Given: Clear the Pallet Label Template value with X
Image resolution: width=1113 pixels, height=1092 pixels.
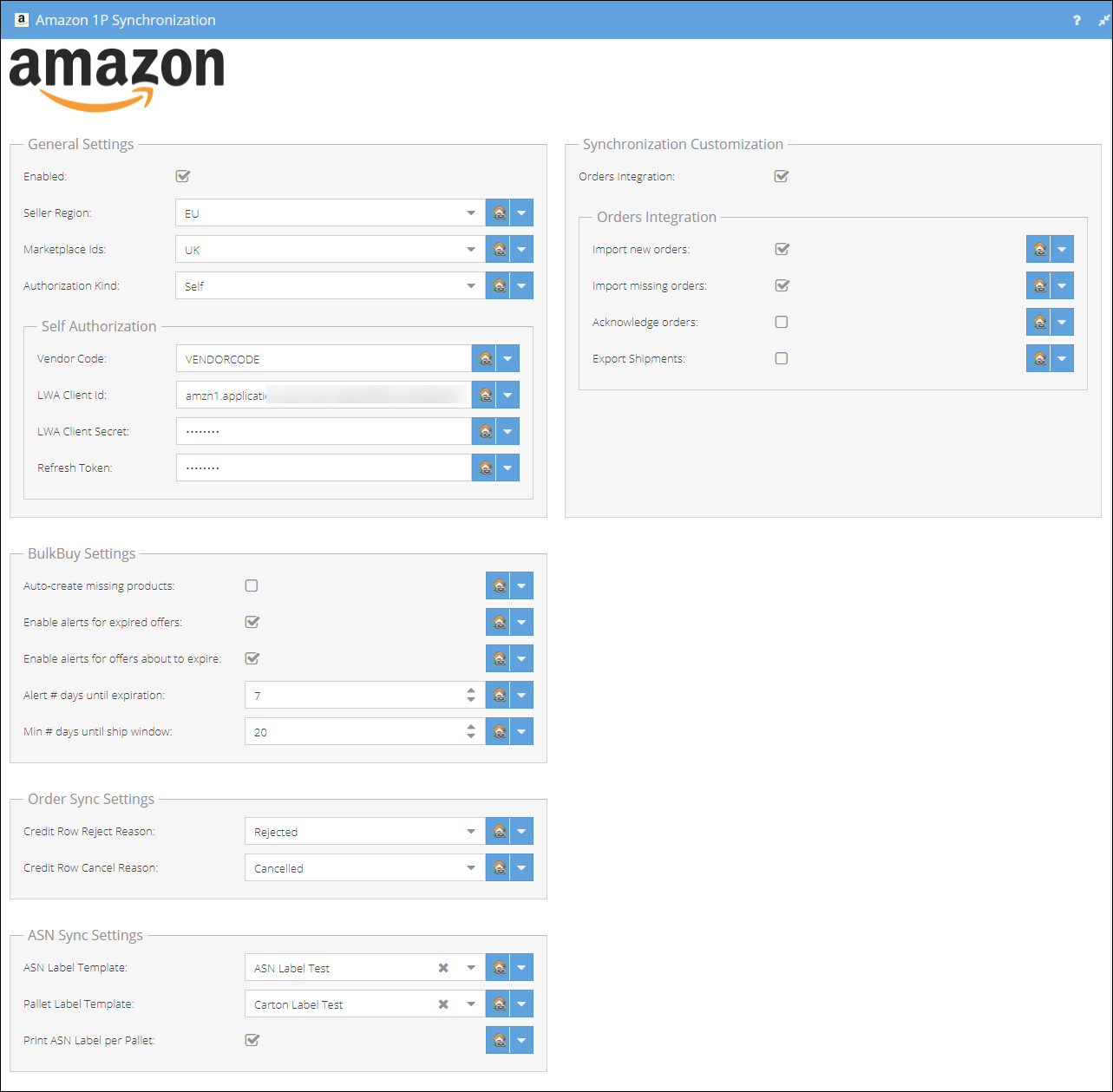Looking at the screenshot, I should [x=443, y=1004].
